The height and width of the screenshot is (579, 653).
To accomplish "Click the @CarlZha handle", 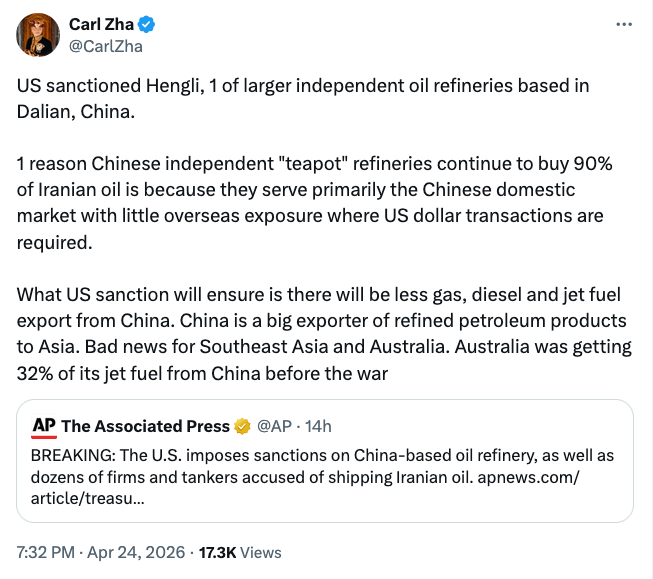I will tap(103, 44).
